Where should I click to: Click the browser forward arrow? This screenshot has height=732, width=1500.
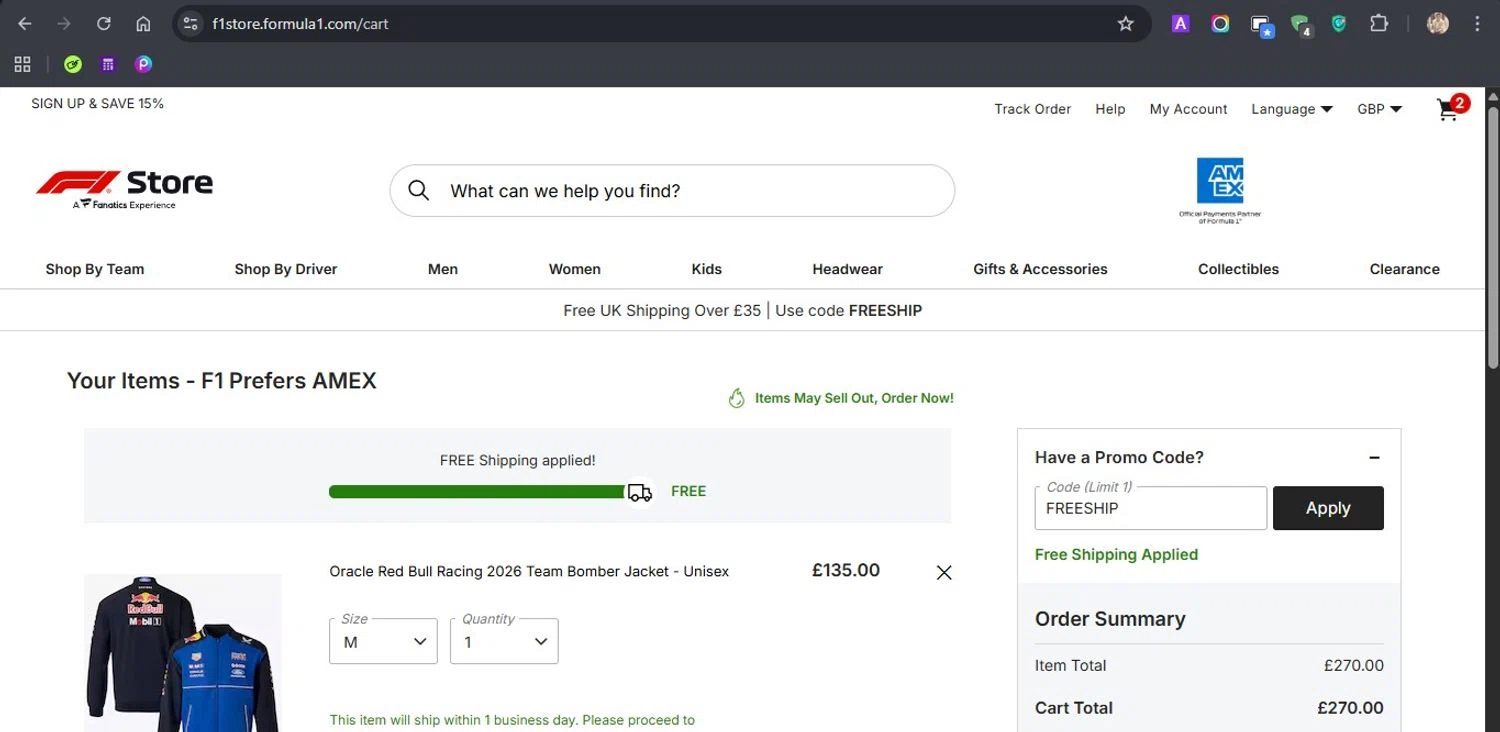64,24
